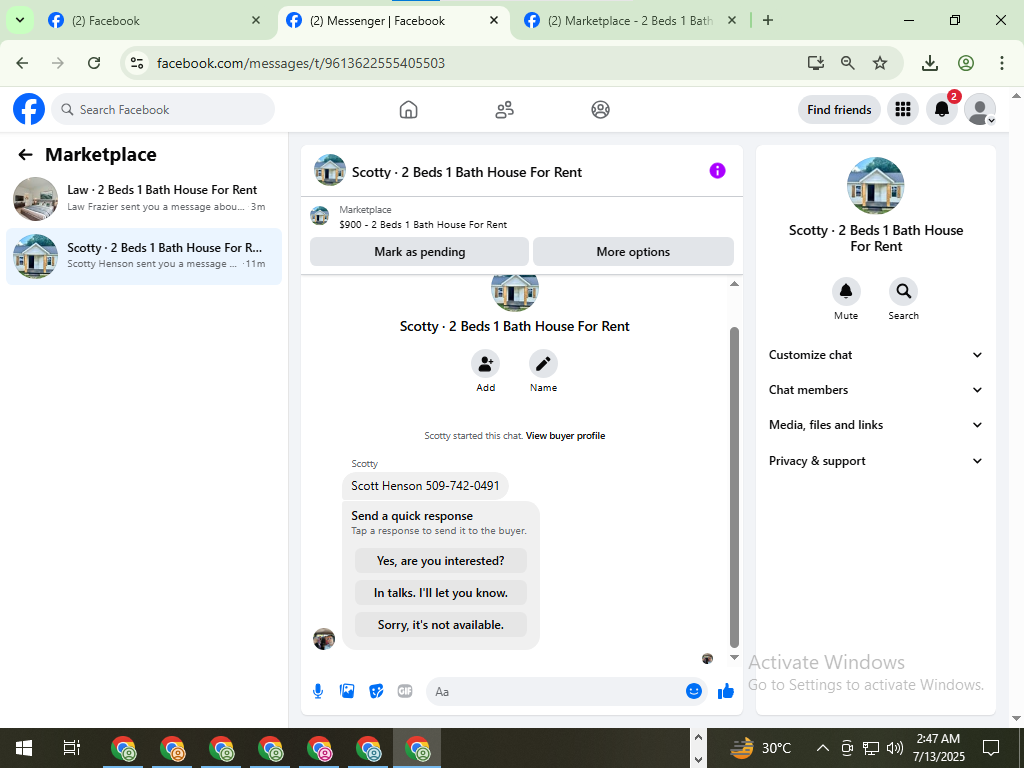Record a voice clip microphone icon
This screenshot has height=768, width=1024.
(318, 691)
